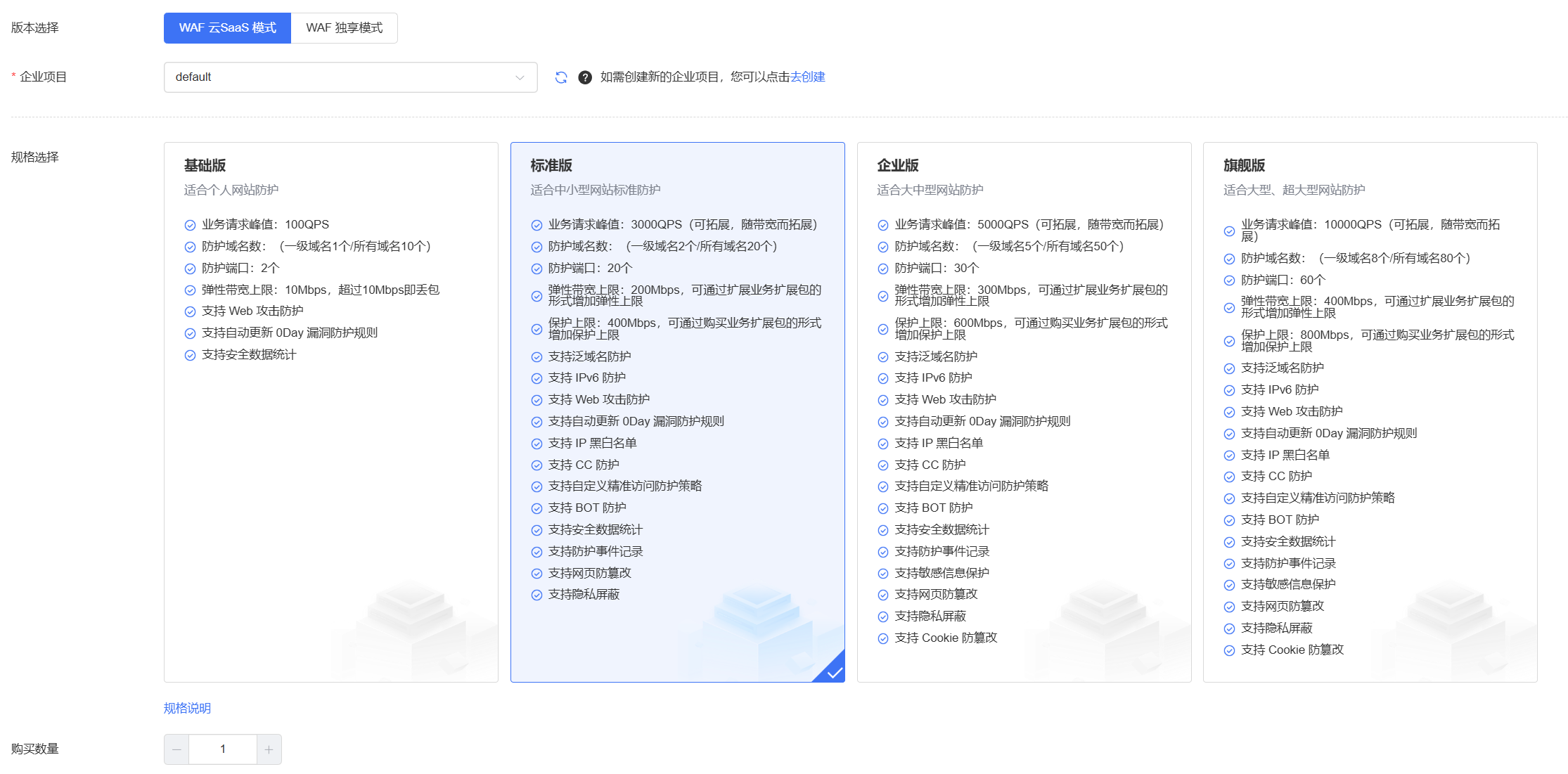Click the dropdown chevron arrow in project selector
Screen dimensions: 1568x774
point(520,77)
